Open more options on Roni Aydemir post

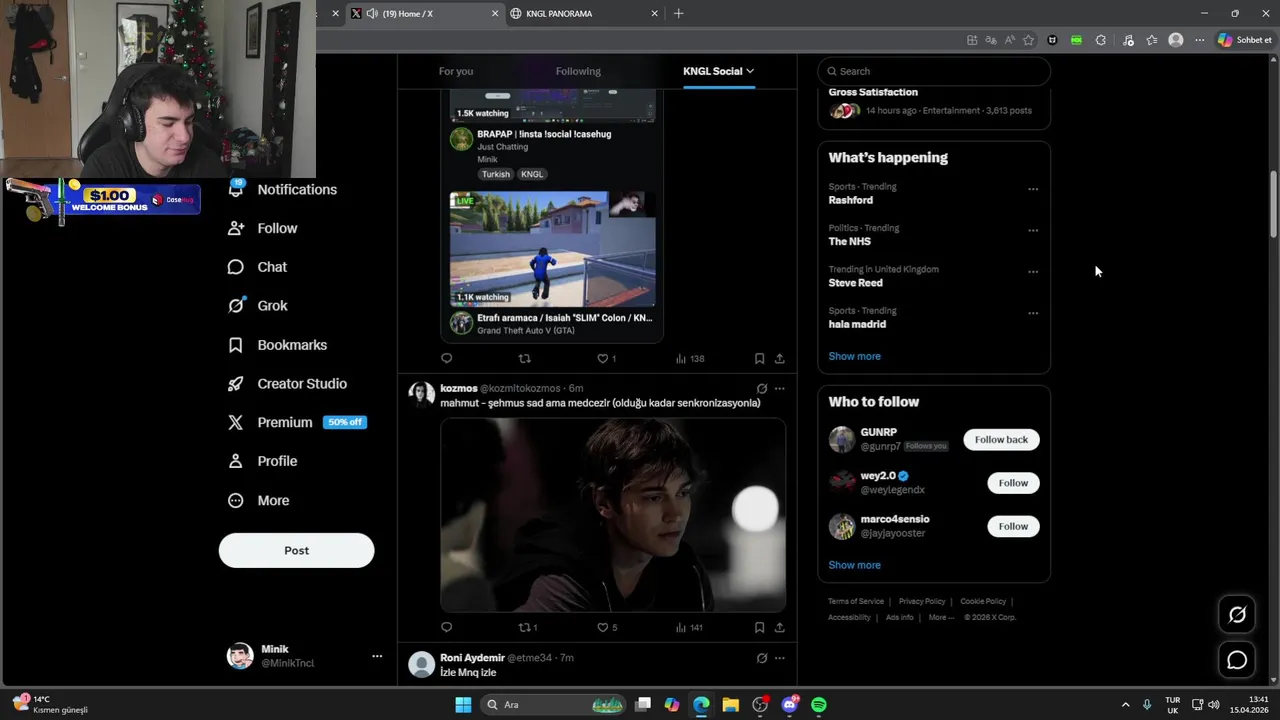[x=780, y=658]
